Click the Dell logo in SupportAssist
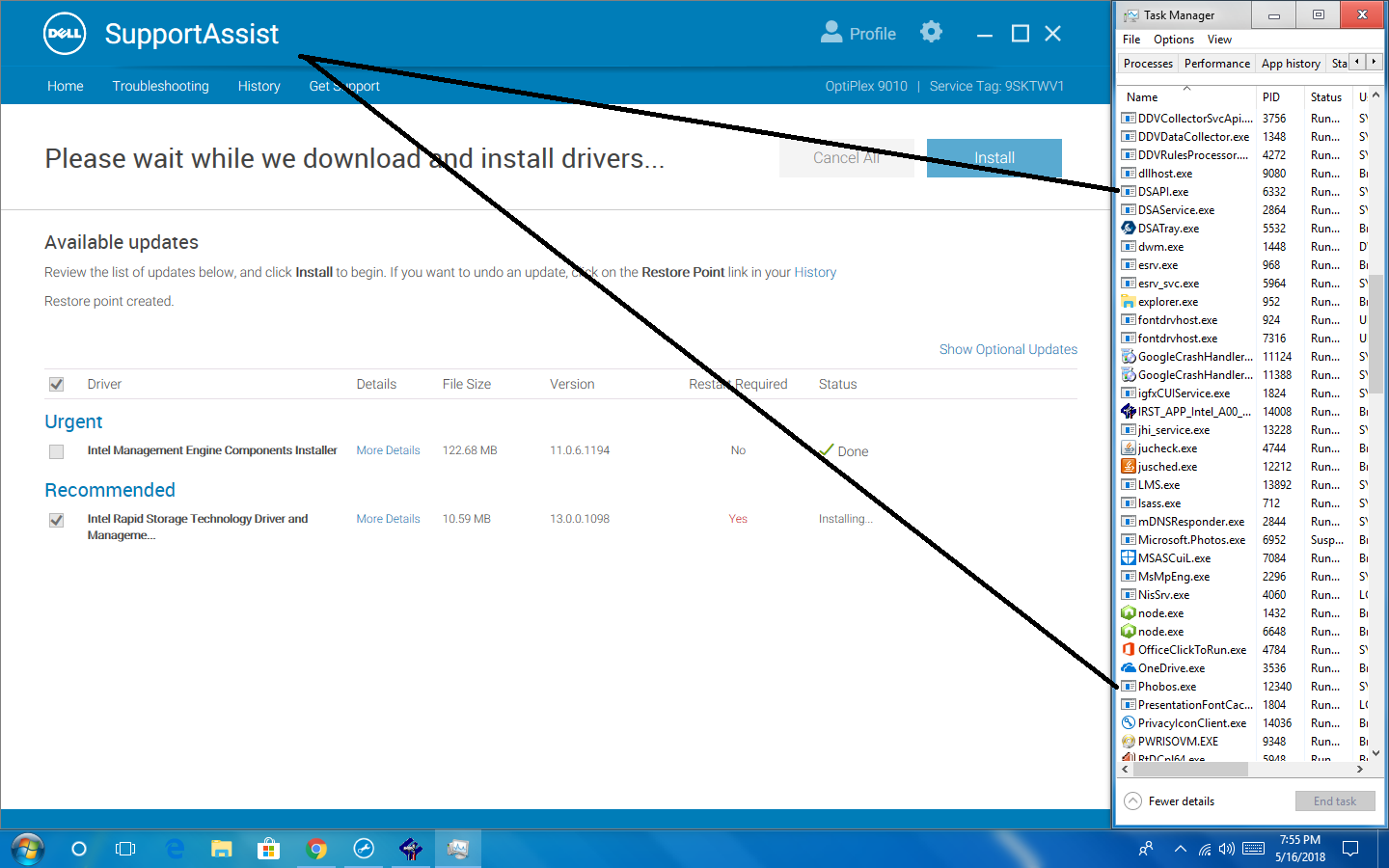This screenshot has height=868, width=1389. tap(65, 34)
